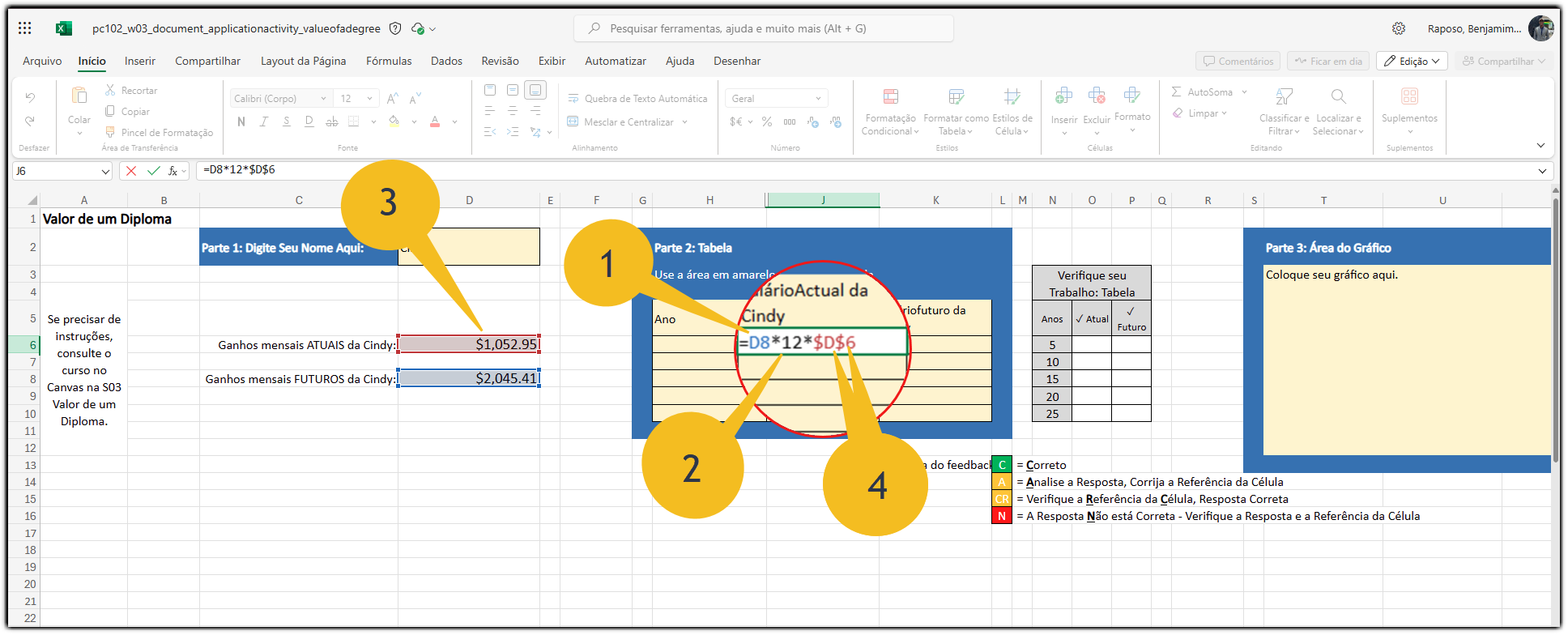Click the increase indent icon
The height and width of the screenshot is (635, 1568).
point(513,132)
